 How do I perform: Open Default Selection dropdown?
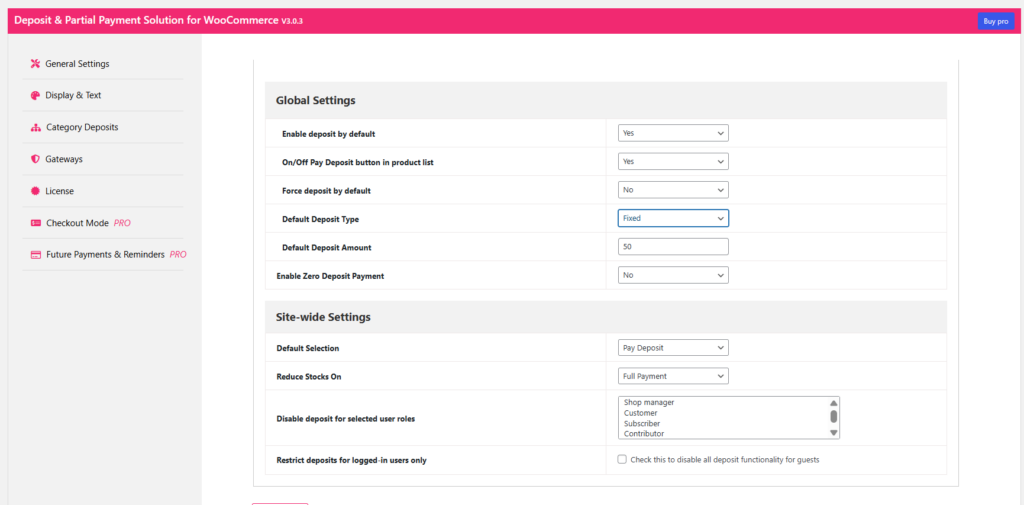pyautogui.click(x=673, y=348)
